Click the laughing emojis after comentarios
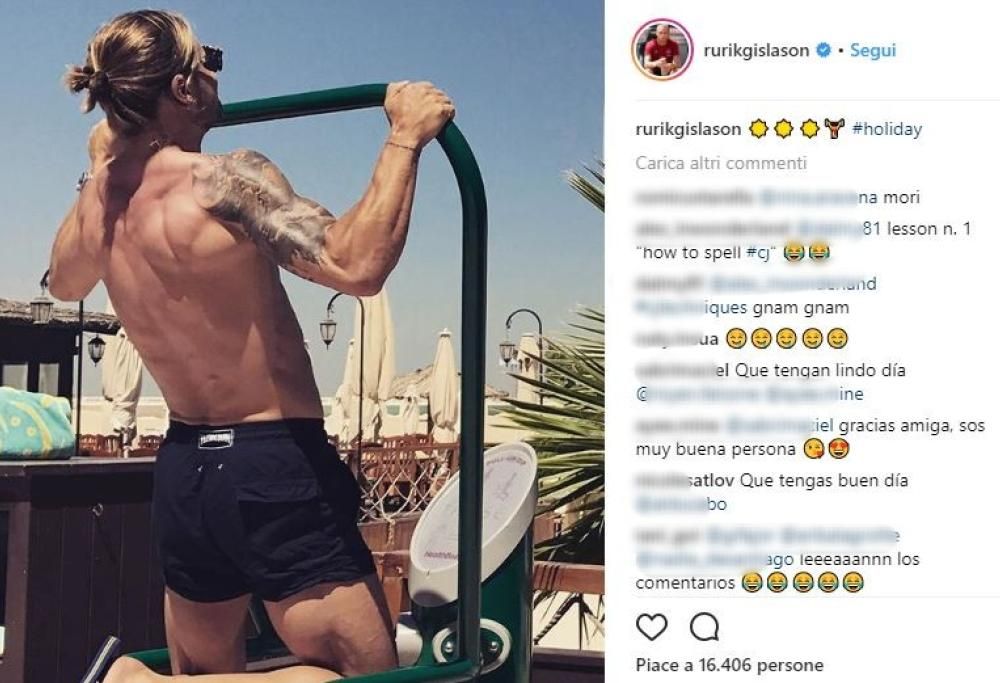The width and height of the screenshot is (1000, 683). click(804, 583)
